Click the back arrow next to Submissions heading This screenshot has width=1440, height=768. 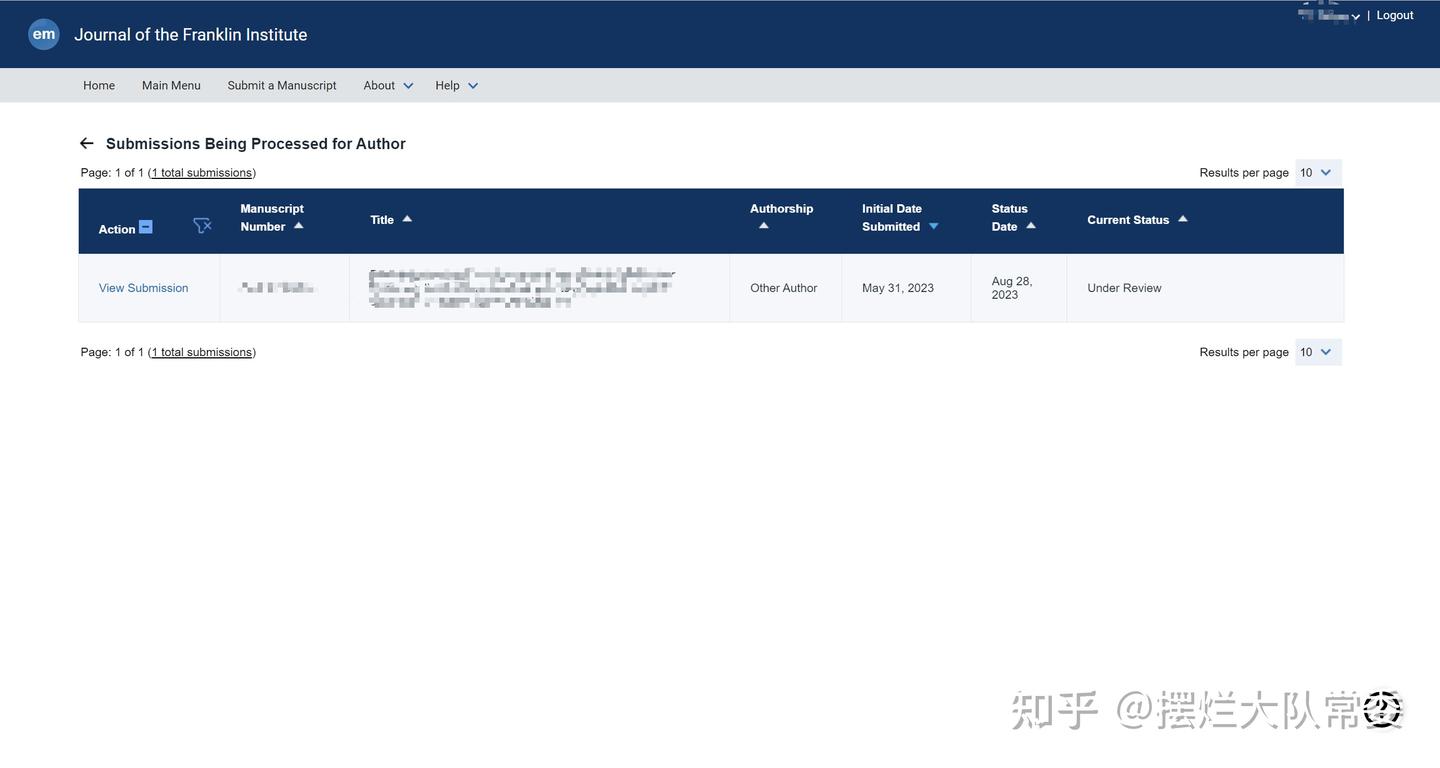pyautogui.click(x=85, y=142)
